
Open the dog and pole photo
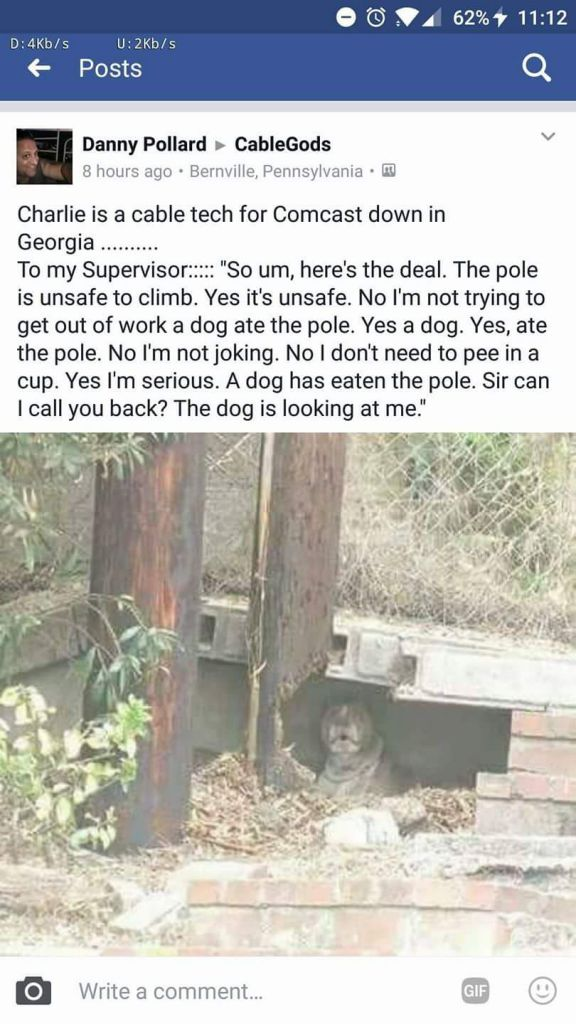point(288,694)
